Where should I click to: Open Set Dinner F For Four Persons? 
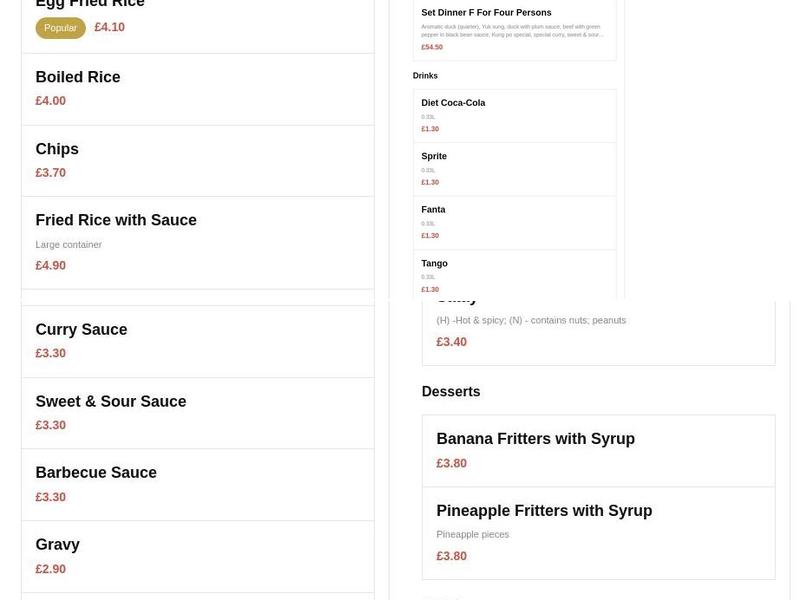tap(486, 13)
